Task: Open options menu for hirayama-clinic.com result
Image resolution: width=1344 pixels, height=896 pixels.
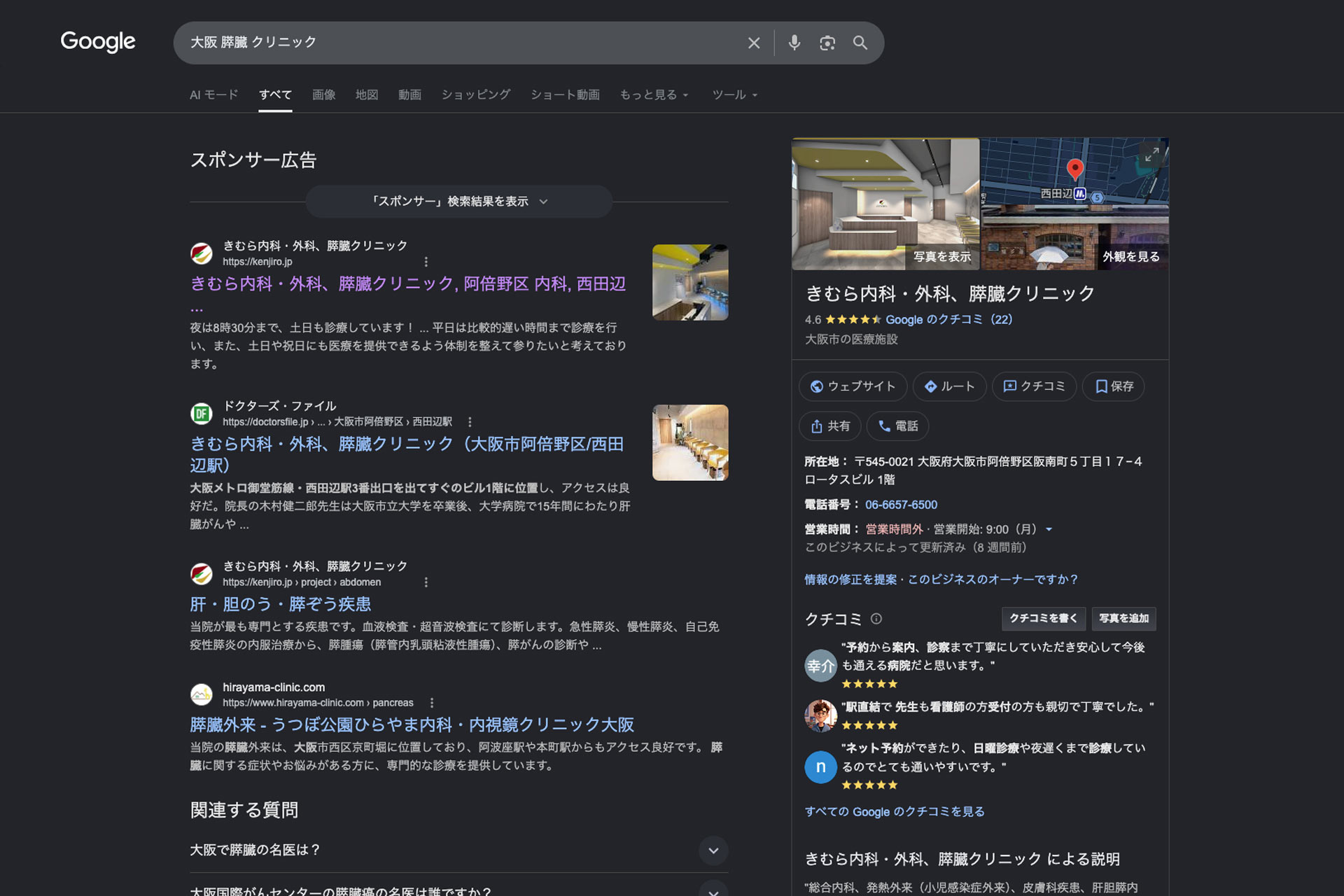Action: pyautogui.click(x=432, y=703)
